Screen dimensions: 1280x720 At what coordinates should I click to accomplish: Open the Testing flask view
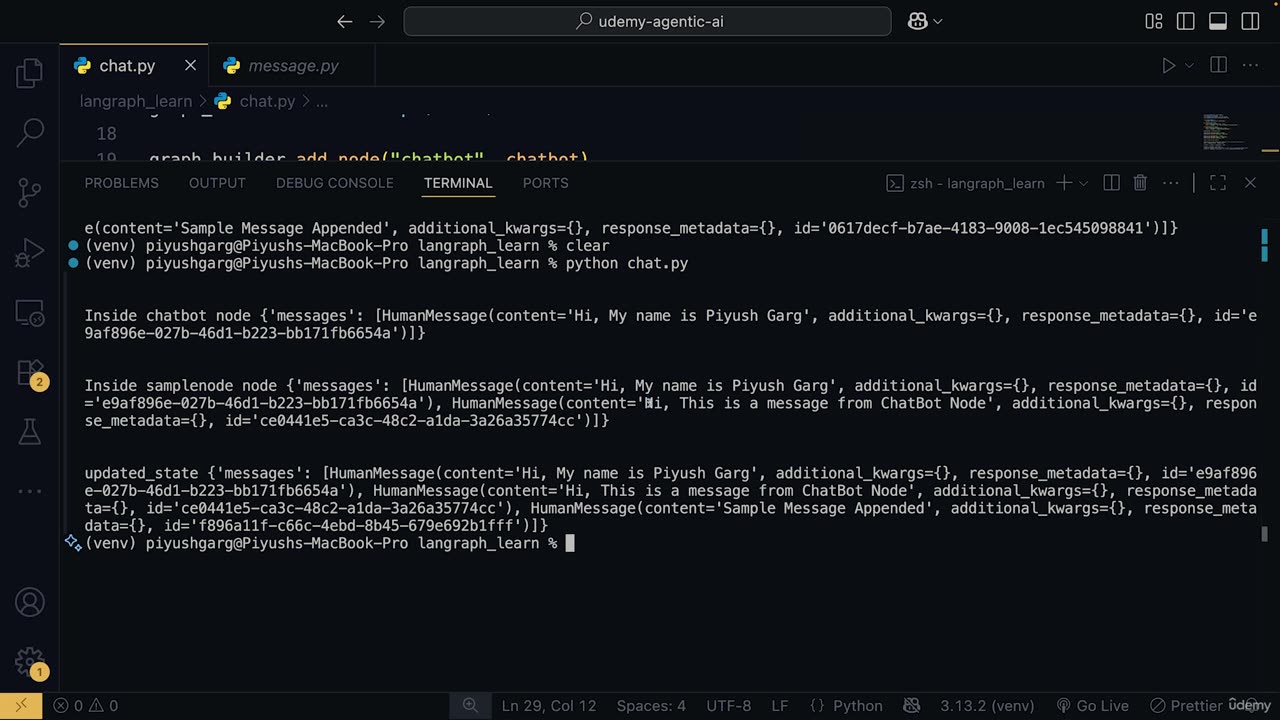pos(30,431)
